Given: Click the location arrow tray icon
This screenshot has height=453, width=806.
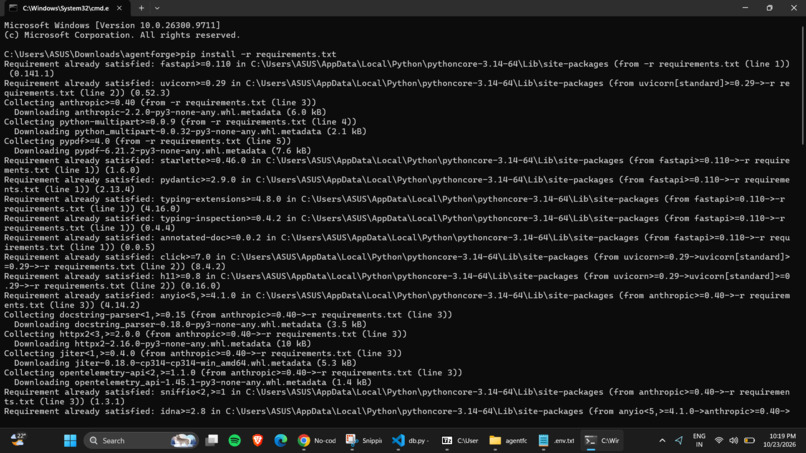Looking at the screenshot, I should pyautogui.click(x=679, y=441).
